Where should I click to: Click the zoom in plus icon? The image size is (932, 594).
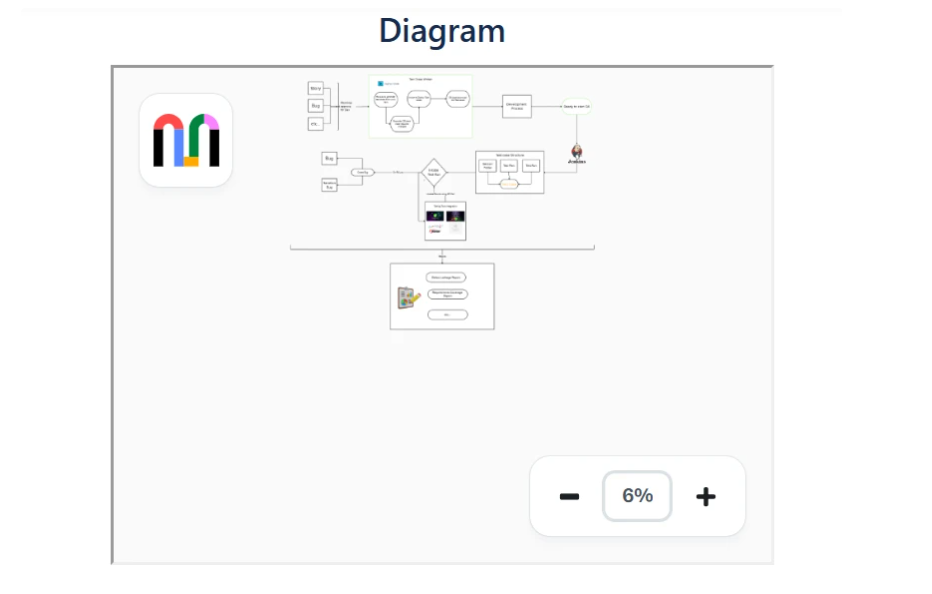click(705, 495)
